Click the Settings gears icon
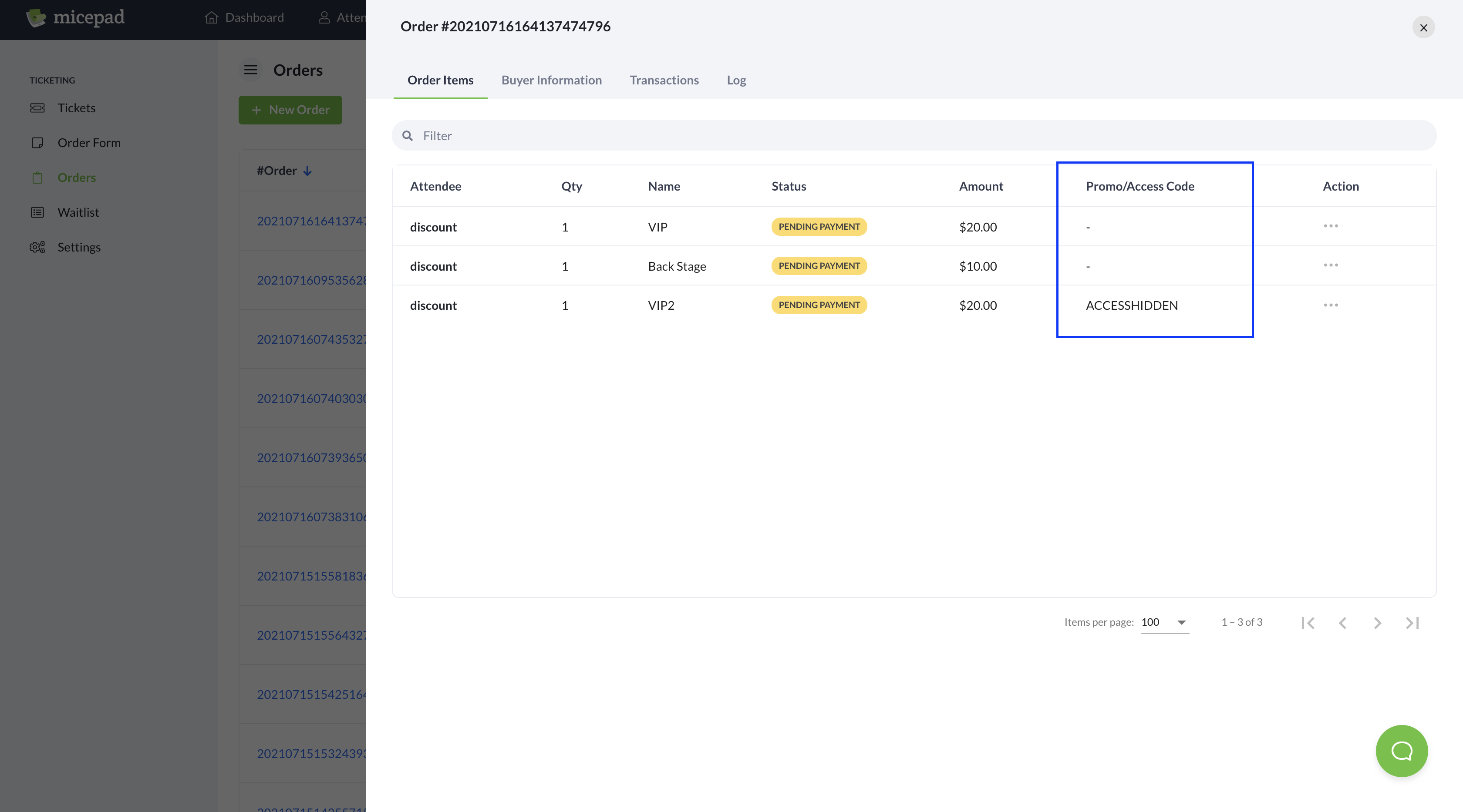This screenshot has height=812, width=1463. 37,247
